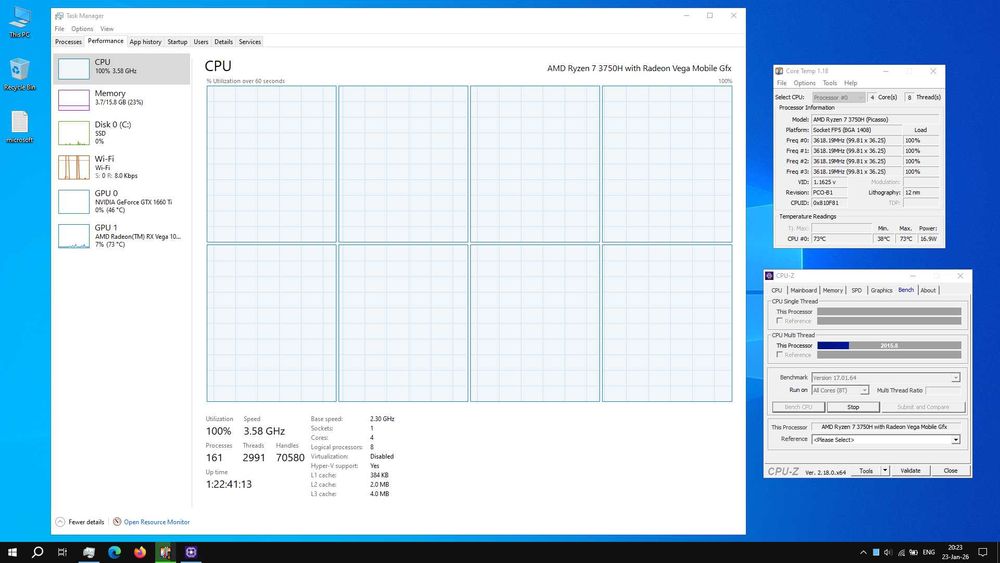Open Task Manager Options menu
The height and width of the screenshot is (563, 1000).
pos(82,29)
